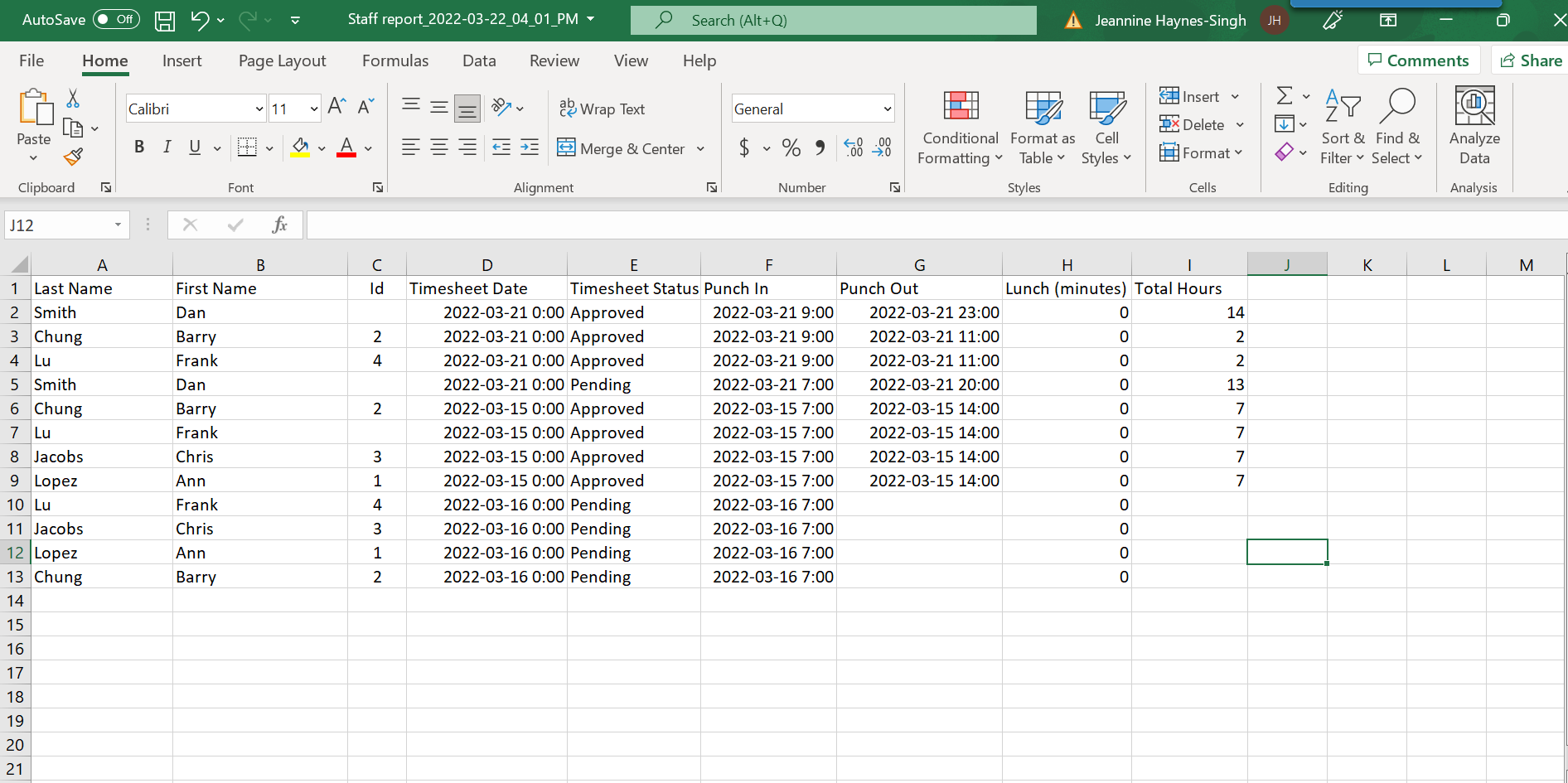Click the Comments button
This screenshot has width=1568, height=783.
1418,60
